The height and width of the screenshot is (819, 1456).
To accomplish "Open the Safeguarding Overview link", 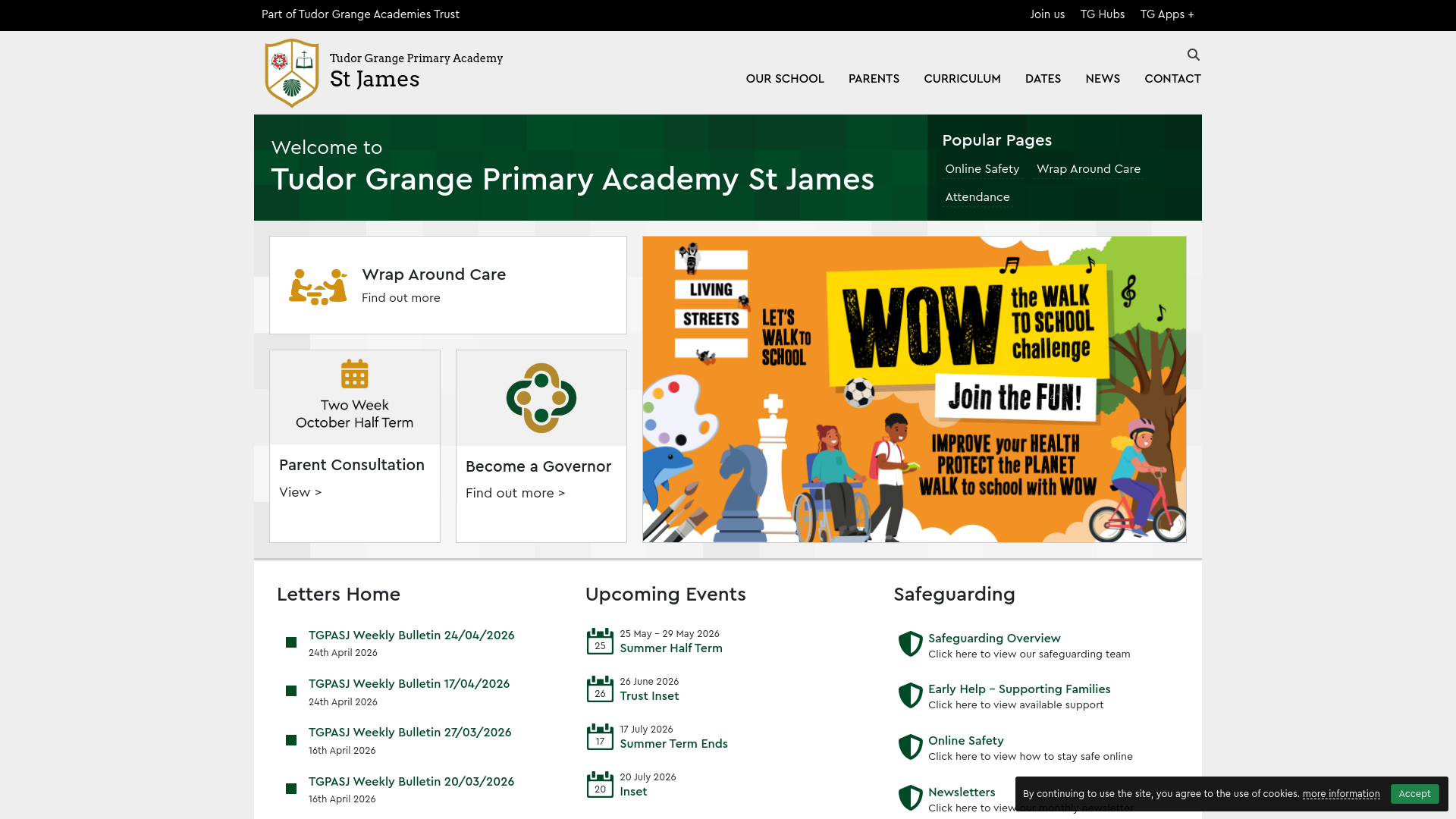I will coord(994,639).
